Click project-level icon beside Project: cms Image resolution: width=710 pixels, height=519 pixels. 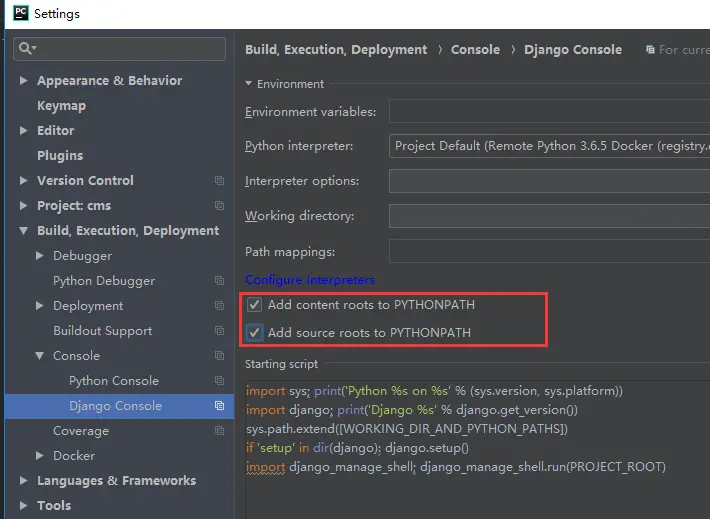click(x=219, y=206)
